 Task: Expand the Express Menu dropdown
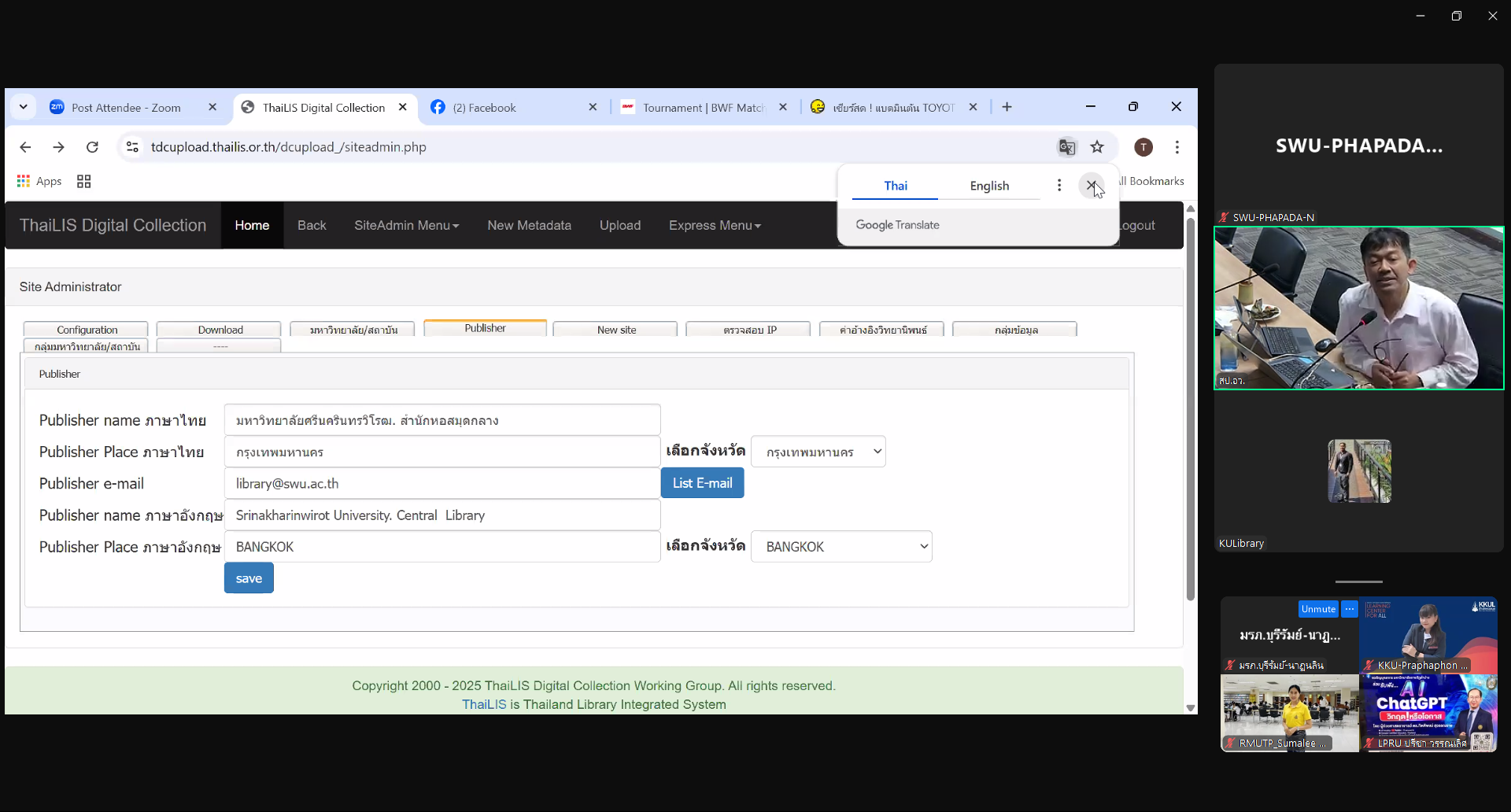pyautogui.click(x=715, y=226)
